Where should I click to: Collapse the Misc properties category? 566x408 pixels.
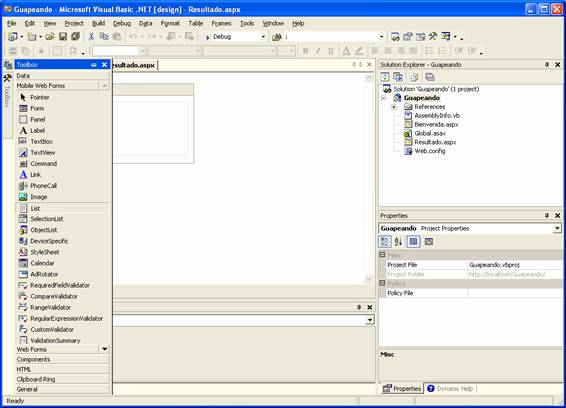point(382,255)
